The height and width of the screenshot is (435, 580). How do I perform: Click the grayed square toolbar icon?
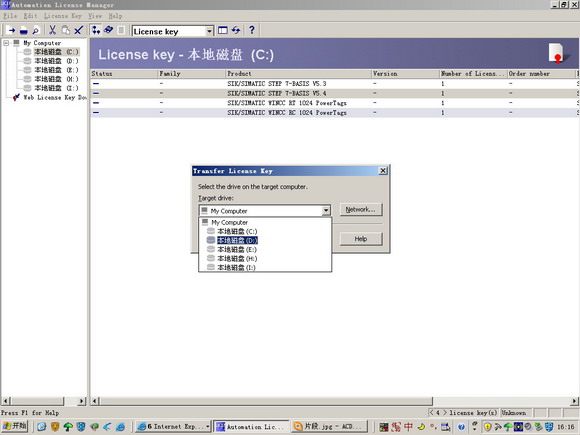pos(121,30)
